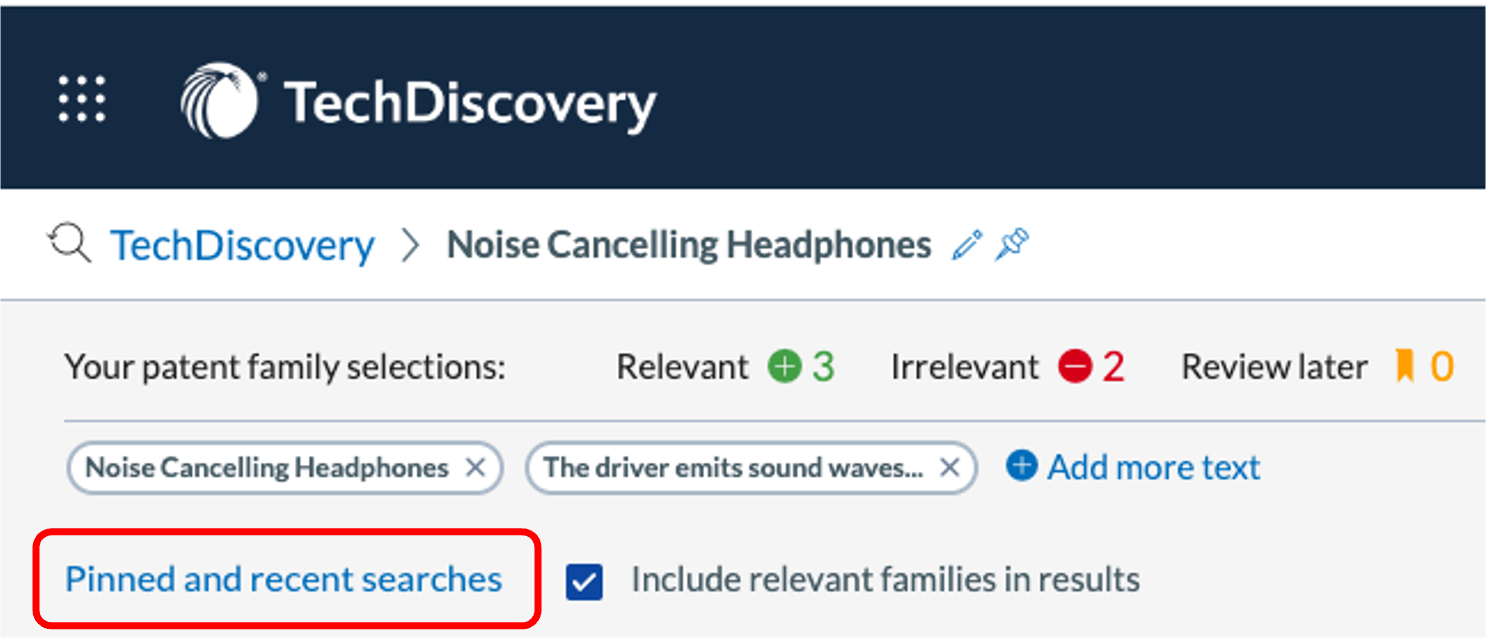Image resolution: width=1489 pixels, height=641 pixels.
Task: Open Pinned and recent searches
Action: 284,579
